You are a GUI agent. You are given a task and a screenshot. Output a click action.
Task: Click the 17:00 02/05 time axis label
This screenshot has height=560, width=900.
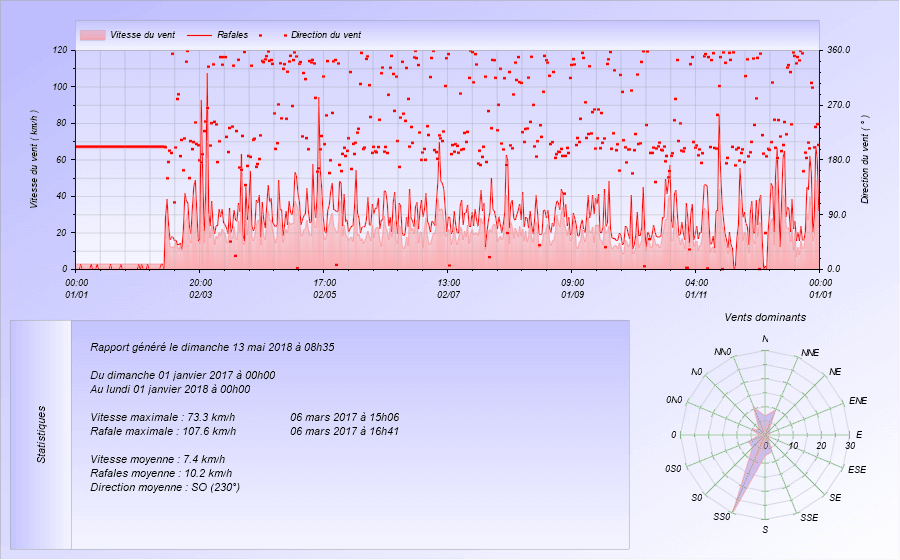coord(325,288)
